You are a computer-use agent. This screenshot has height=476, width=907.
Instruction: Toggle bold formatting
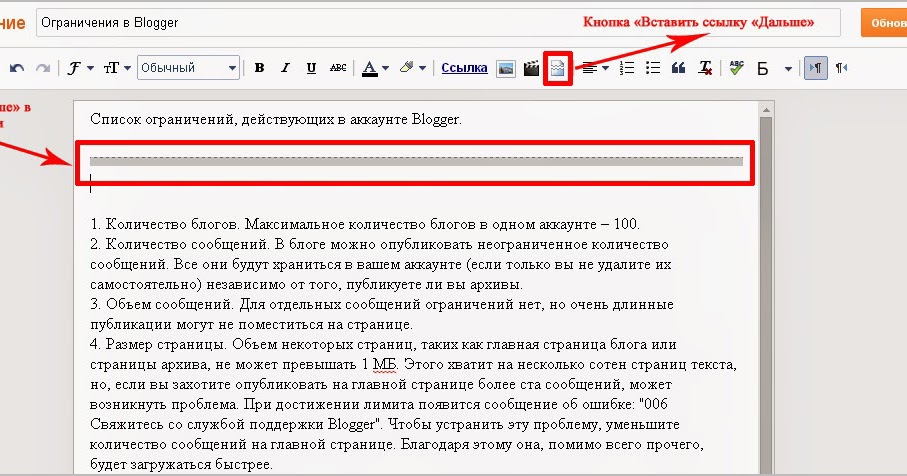point(259,68)
